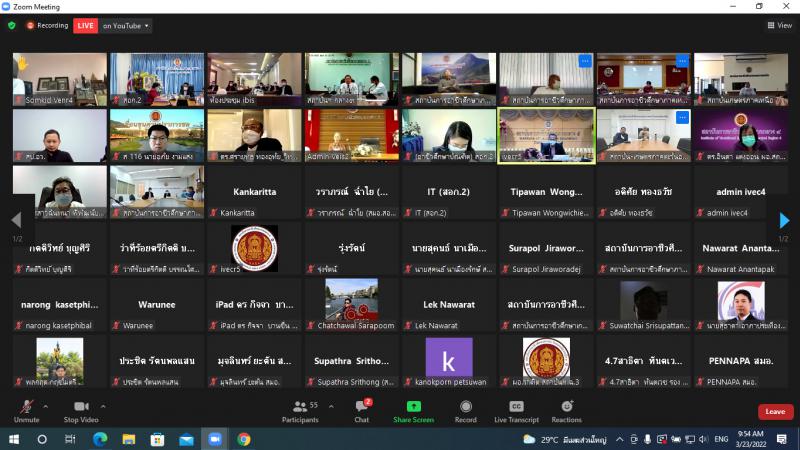The width and height of the screenshot is (800, 450).
Task: Click the volume speaker tray icon
Action: pyautogui.click(x=704, y=439)
